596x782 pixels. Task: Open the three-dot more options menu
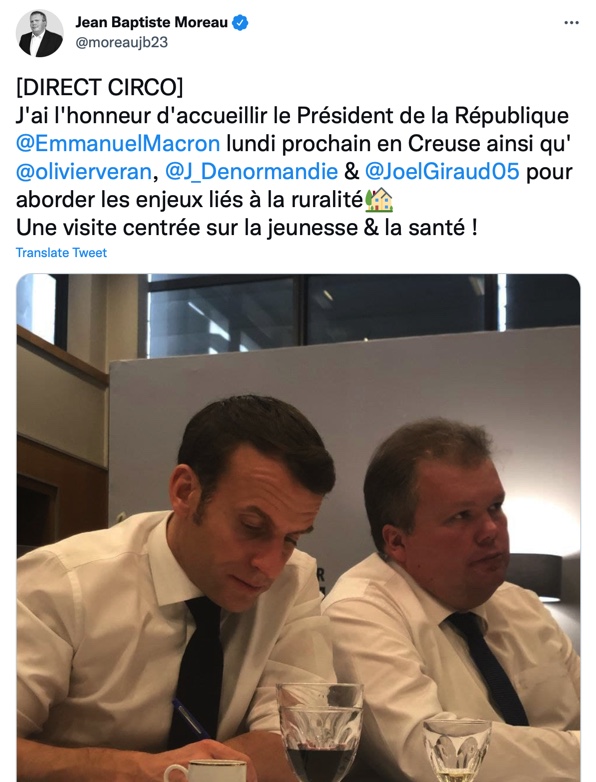(x=571, y=23)
